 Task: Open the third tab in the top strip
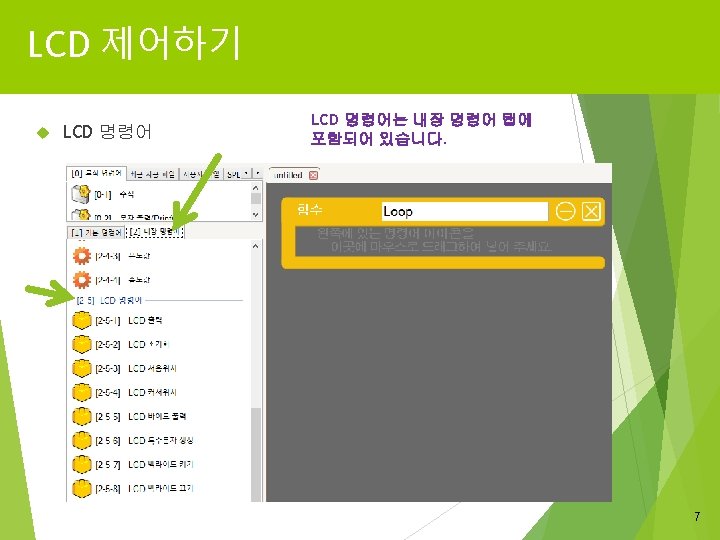201,174
